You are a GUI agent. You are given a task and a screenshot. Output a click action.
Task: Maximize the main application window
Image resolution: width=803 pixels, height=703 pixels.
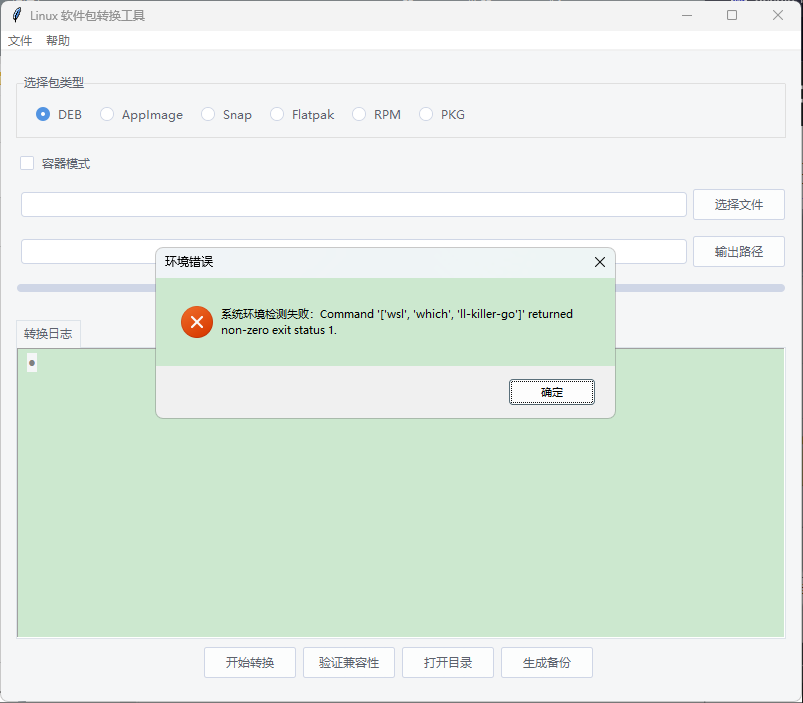tap(732, 15)
